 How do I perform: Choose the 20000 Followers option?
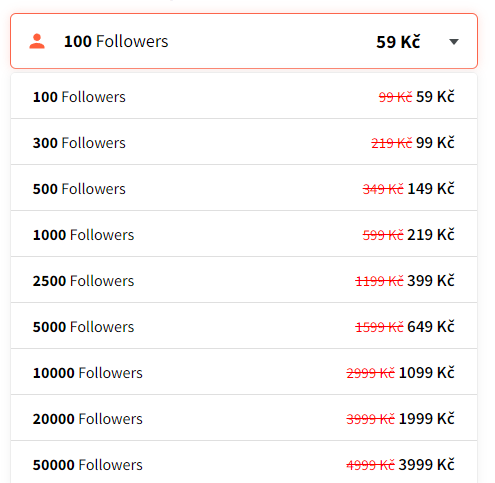pos(244,419)
